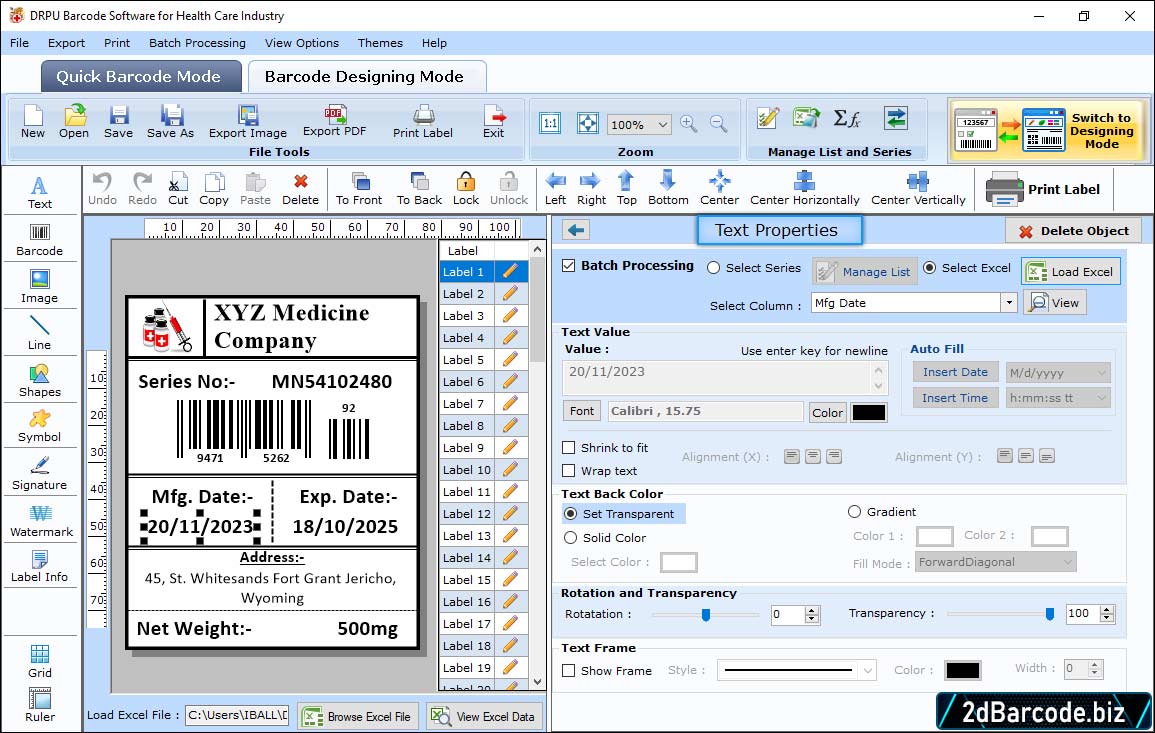Open the Batch Processing menu
Screen dimensions: 1155x733
[x=197, y=43]
